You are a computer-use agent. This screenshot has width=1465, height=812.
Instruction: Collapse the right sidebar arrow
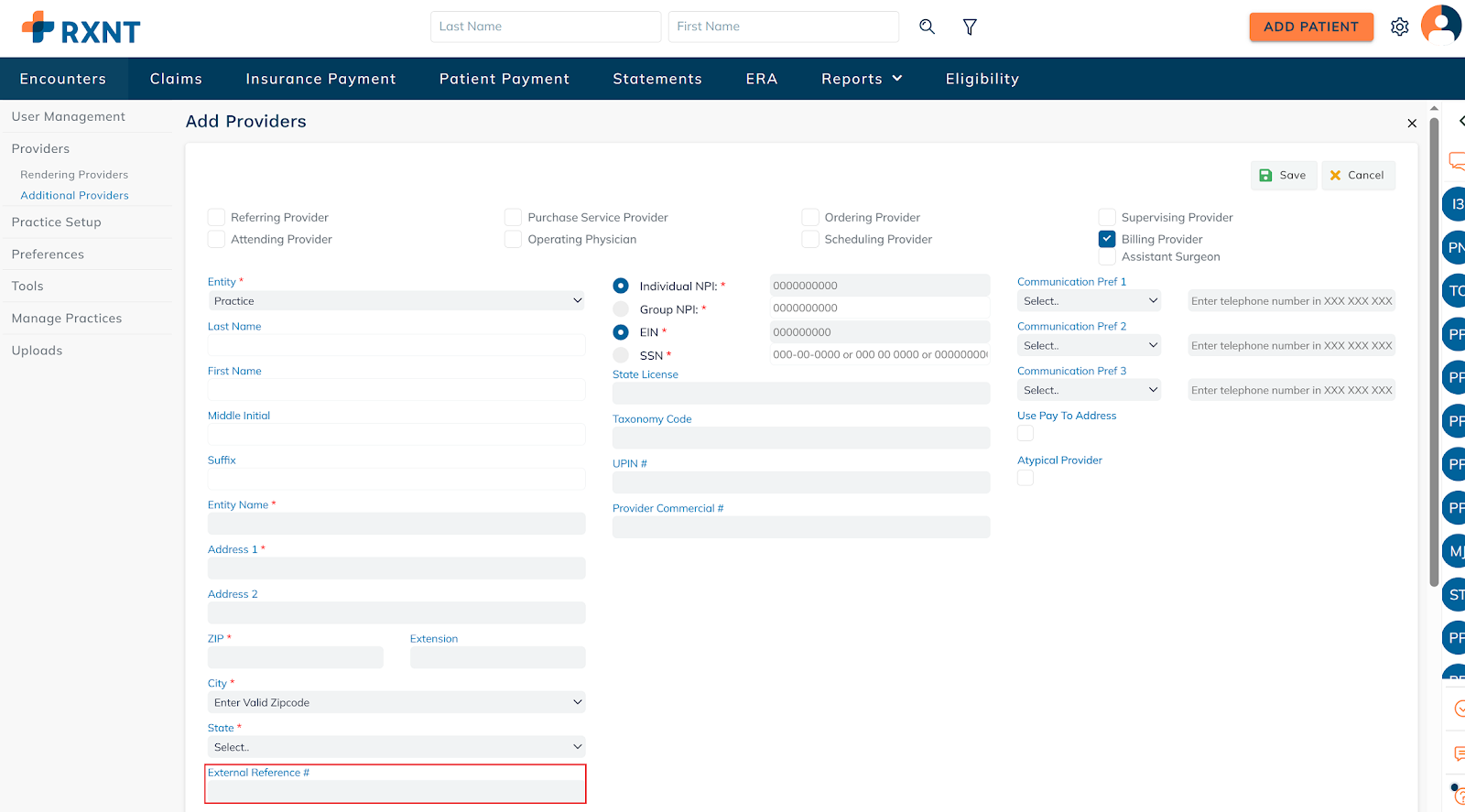pyautogui.click(x=1460, y=121)
